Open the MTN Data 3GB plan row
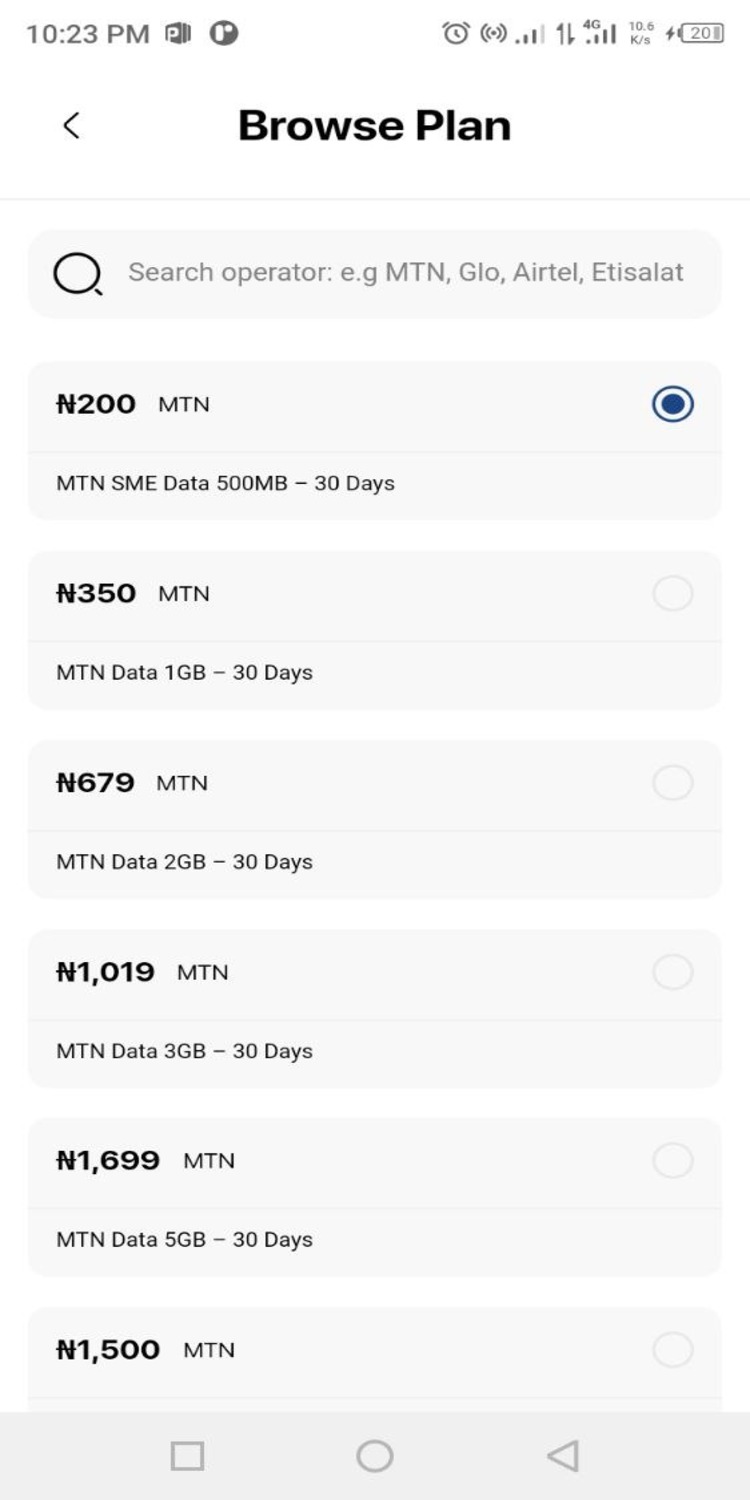The height and width of the screenshot is (1500, 750). (184, 1051)
